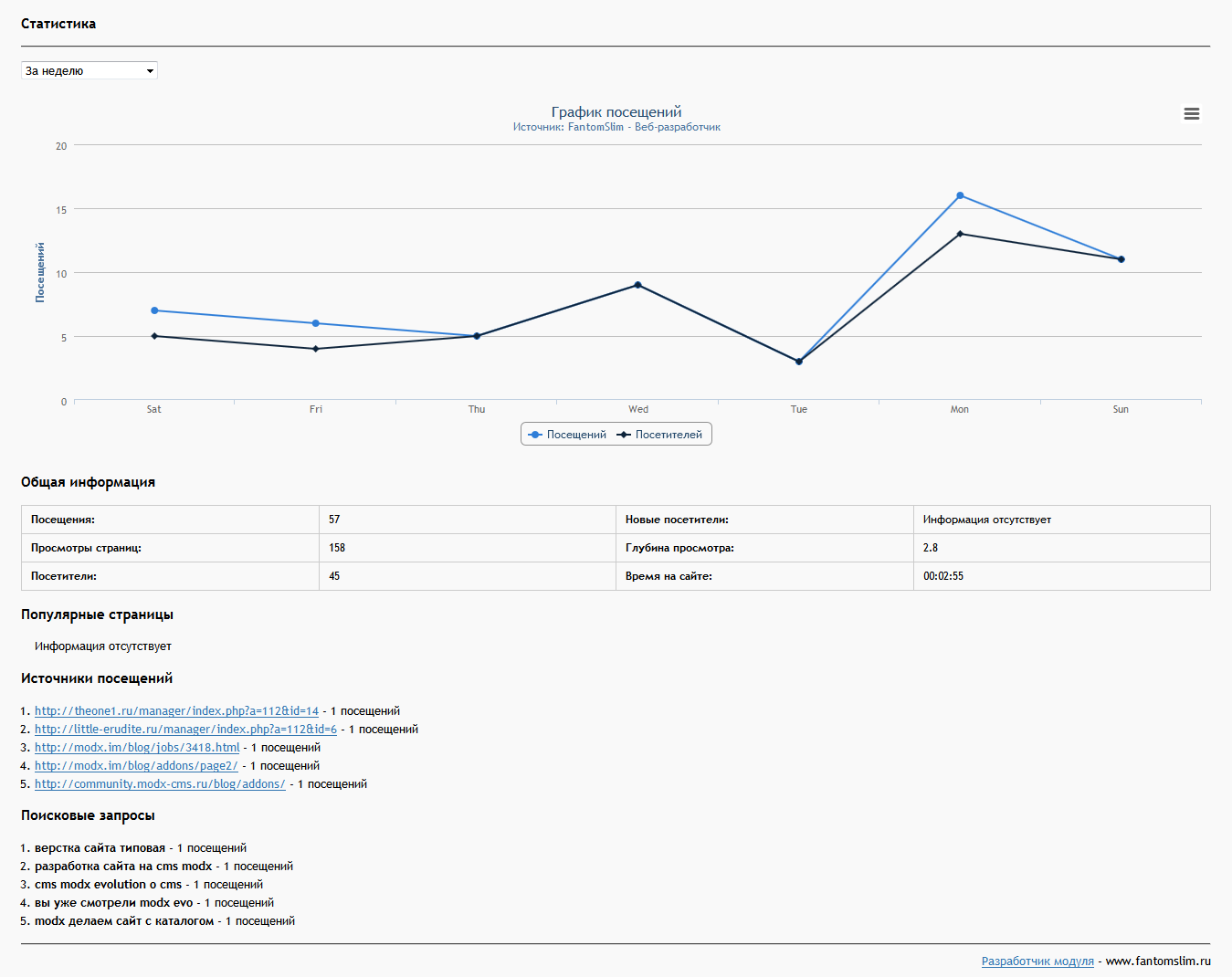The height and width of the screenshot is (977, 1232).
Task: Click the 'Общая информация' heading
Action: point(88,482)
